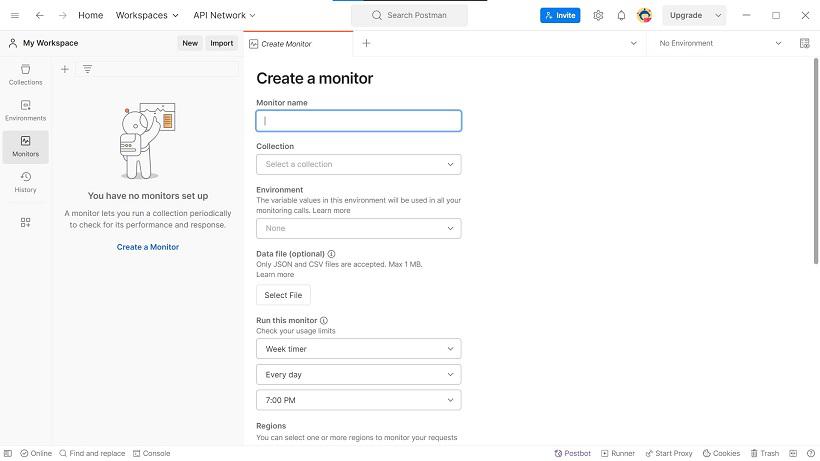This screenshot has width=820, height=461.
Task: Open the configure workspace sidebar icon
Action: (x=25, y=223)
